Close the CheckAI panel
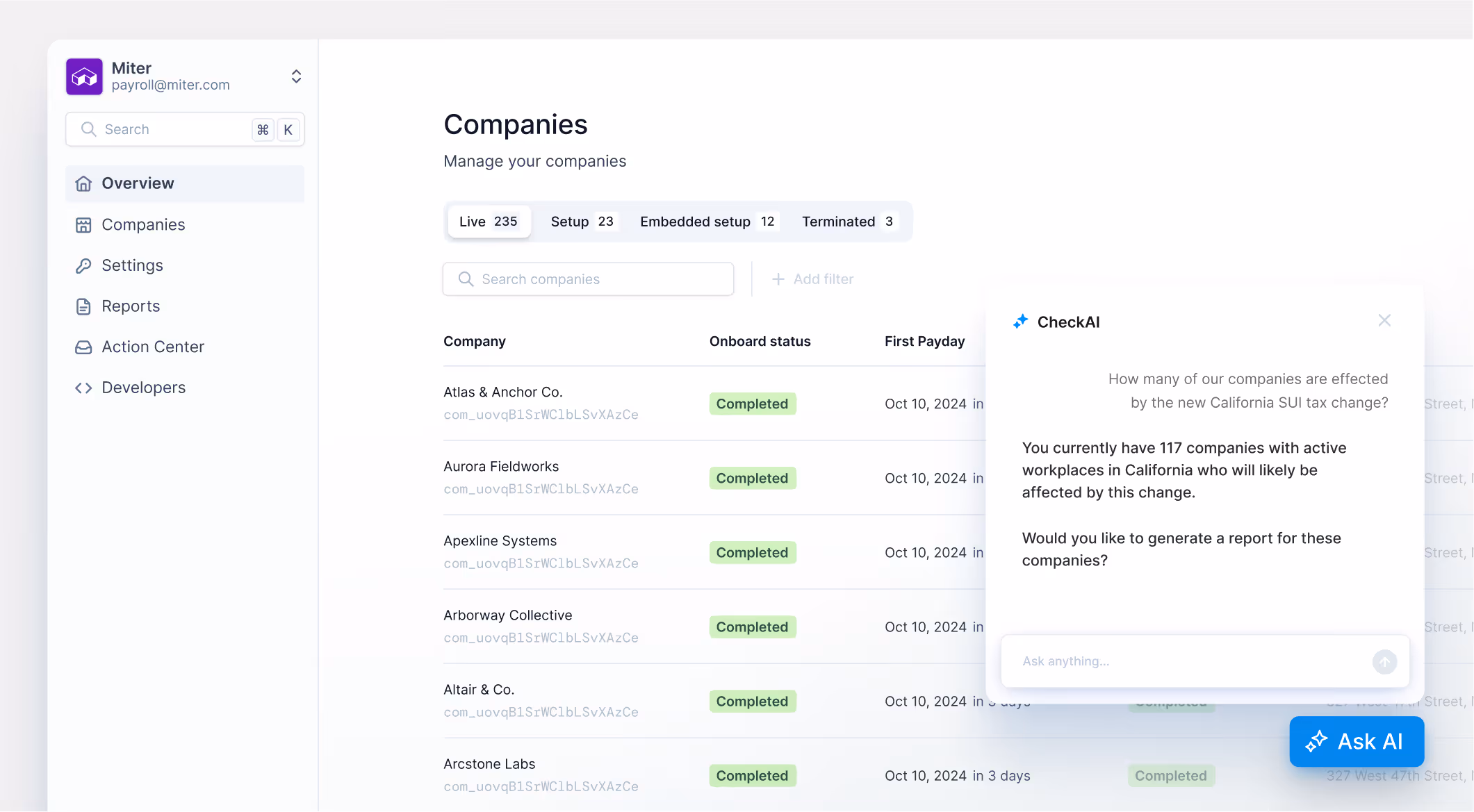 point(1384,320)
